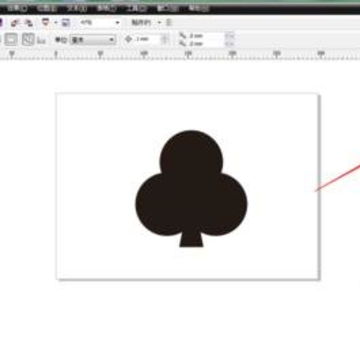Click the lower duplicate distance stepper
This screenshot has height=360, width=360.
230,43
